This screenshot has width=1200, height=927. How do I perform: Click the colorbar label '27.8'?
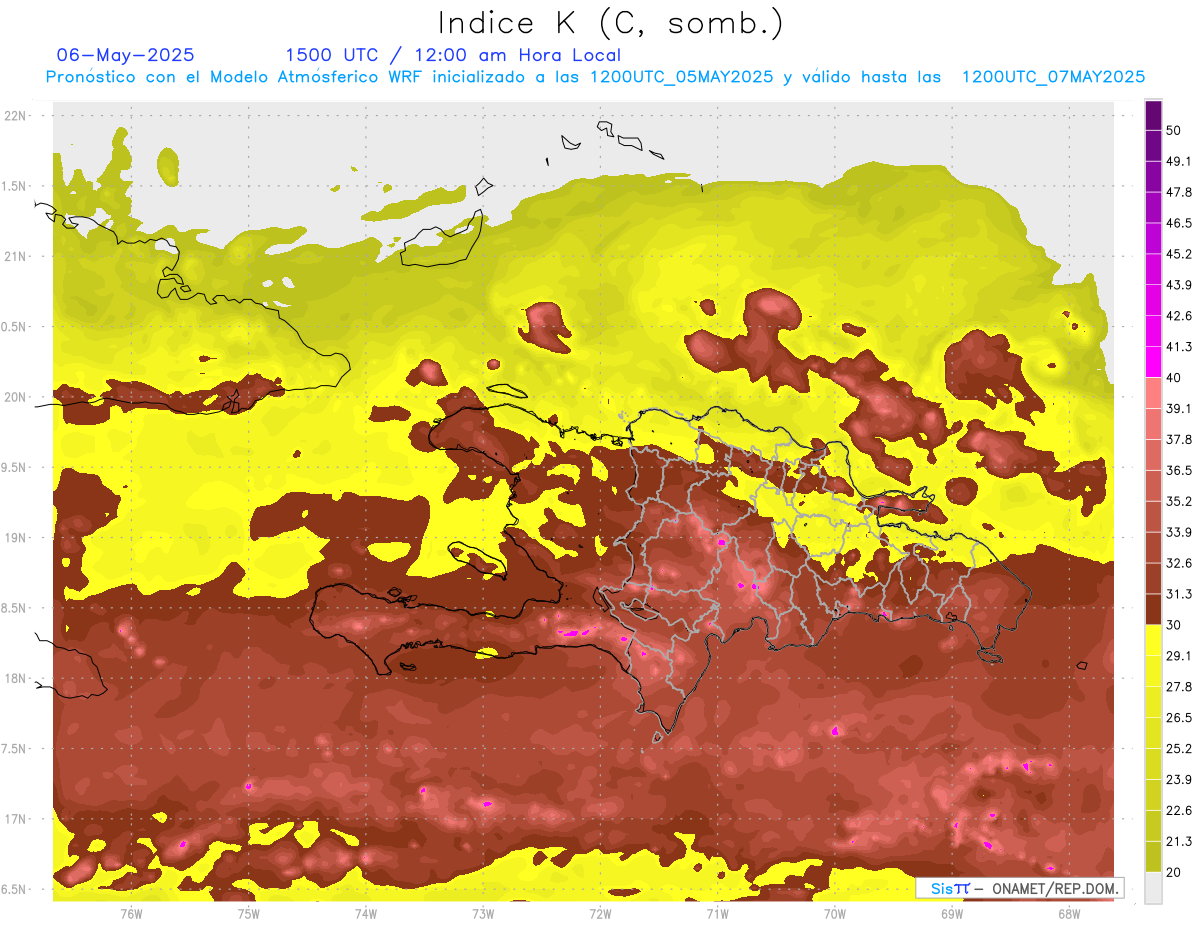click(1179, 687)
